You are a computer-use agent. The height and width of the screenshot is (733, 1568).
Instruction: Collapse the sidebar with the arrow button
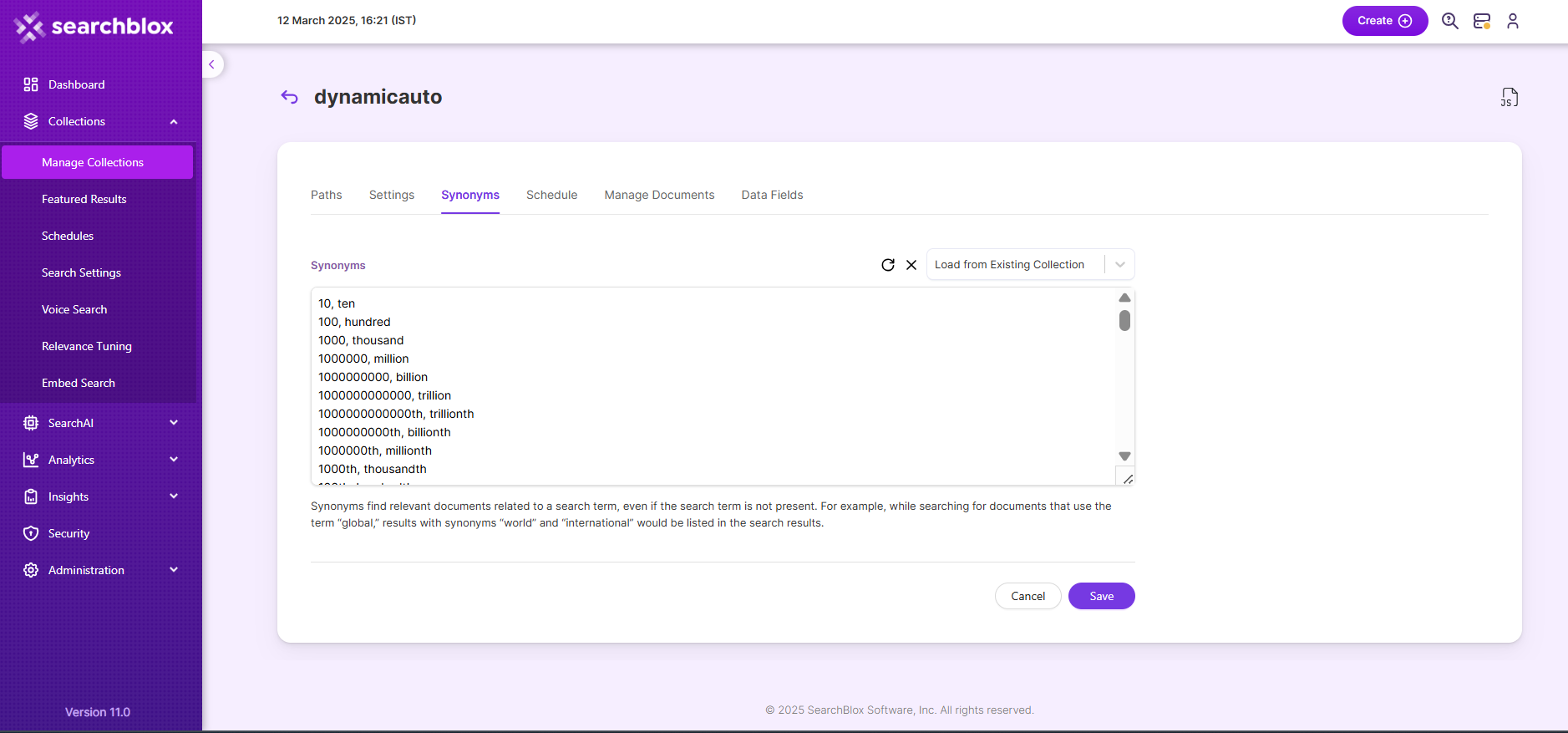point(212,64)
